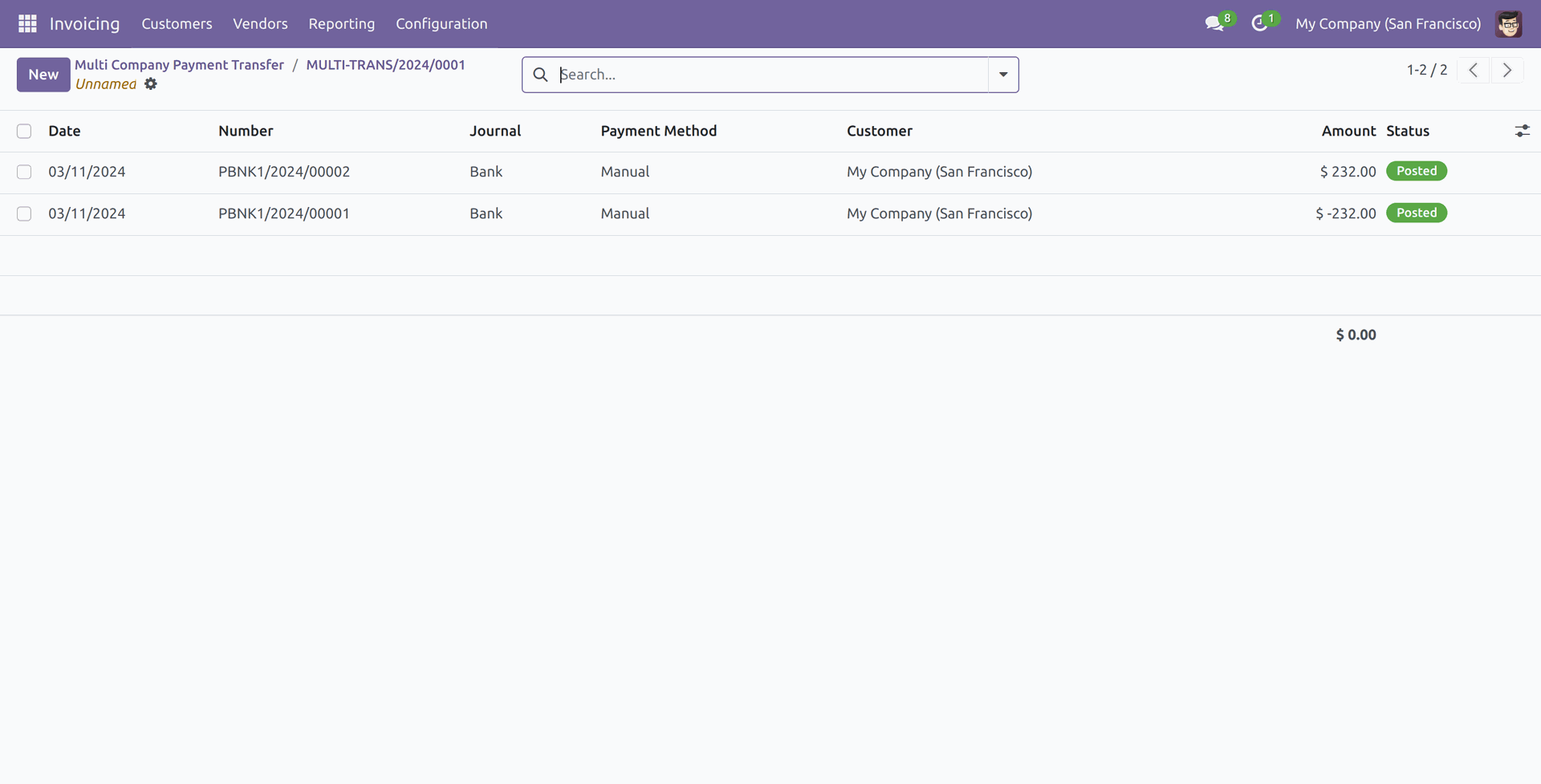This screenshot has width=1541, height=784.
Task: Check the PBNK1/2024/00001 row checkbox
Action: tap(24, 213)
